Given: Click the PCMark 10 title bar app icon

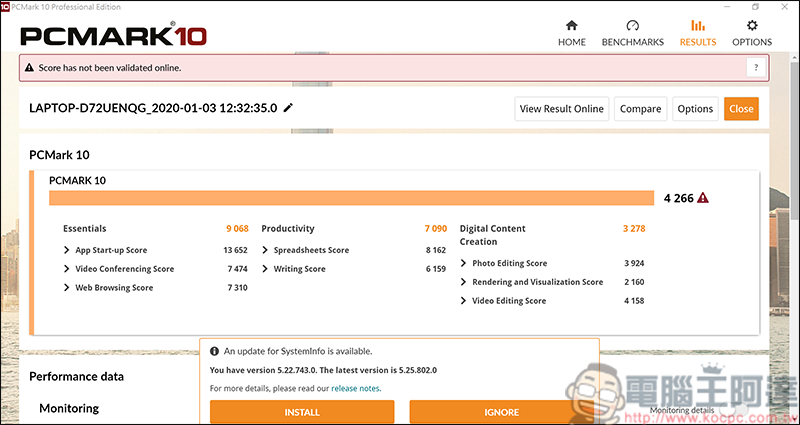Looking at the screenshot, I should coord(5,7).
